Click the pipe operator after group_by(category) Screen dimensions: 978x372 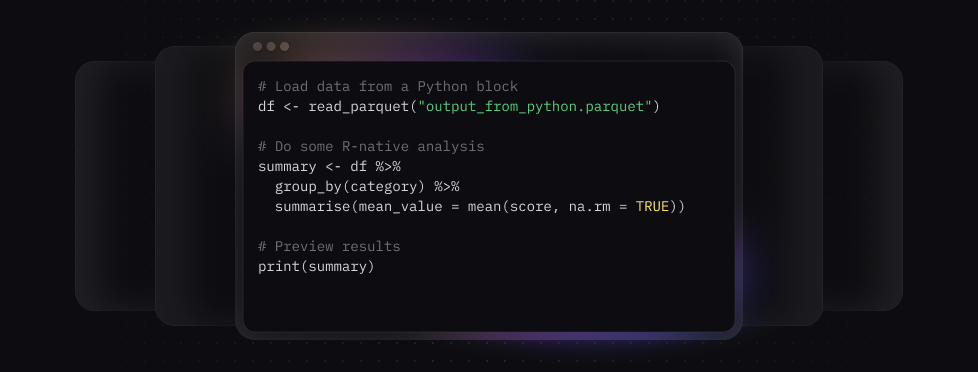447,187
